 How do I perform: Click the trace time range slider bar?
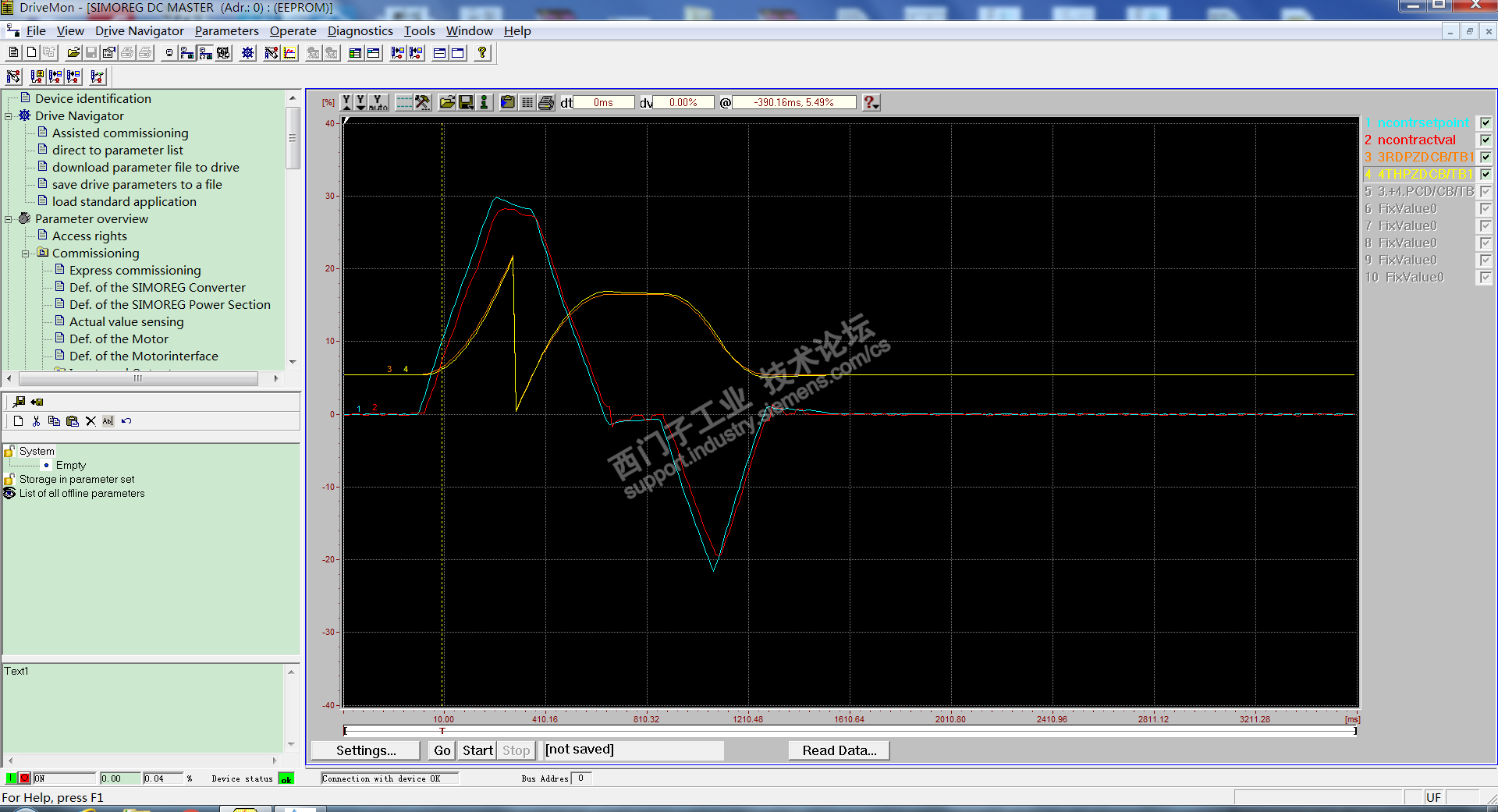pos(849,731)
